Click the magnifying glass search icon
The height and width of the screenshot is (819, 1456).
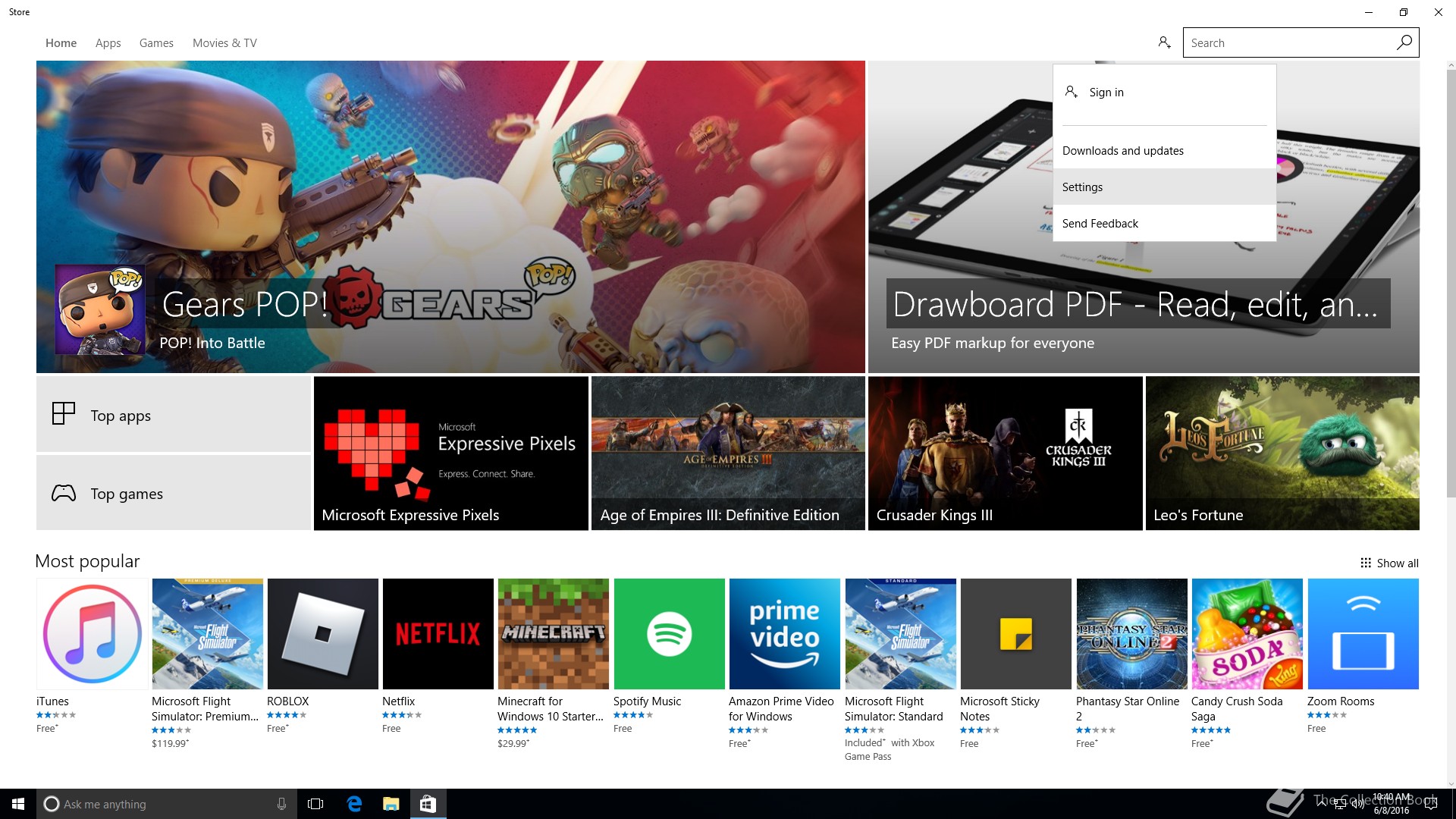click(1404, 42)
